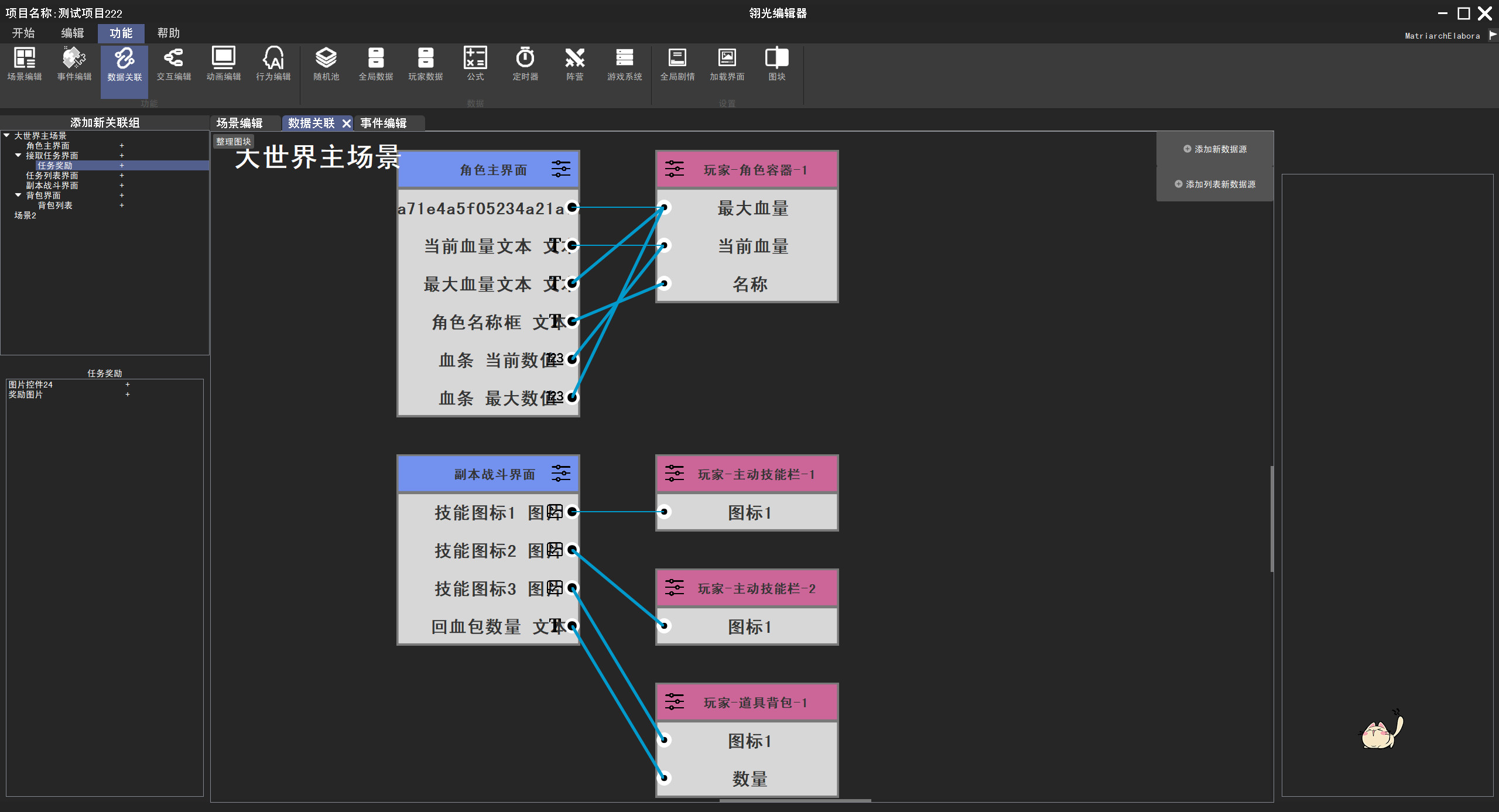
Task: Collapse the 大世界主场景 tree root
Action: (x=6, y=135)
